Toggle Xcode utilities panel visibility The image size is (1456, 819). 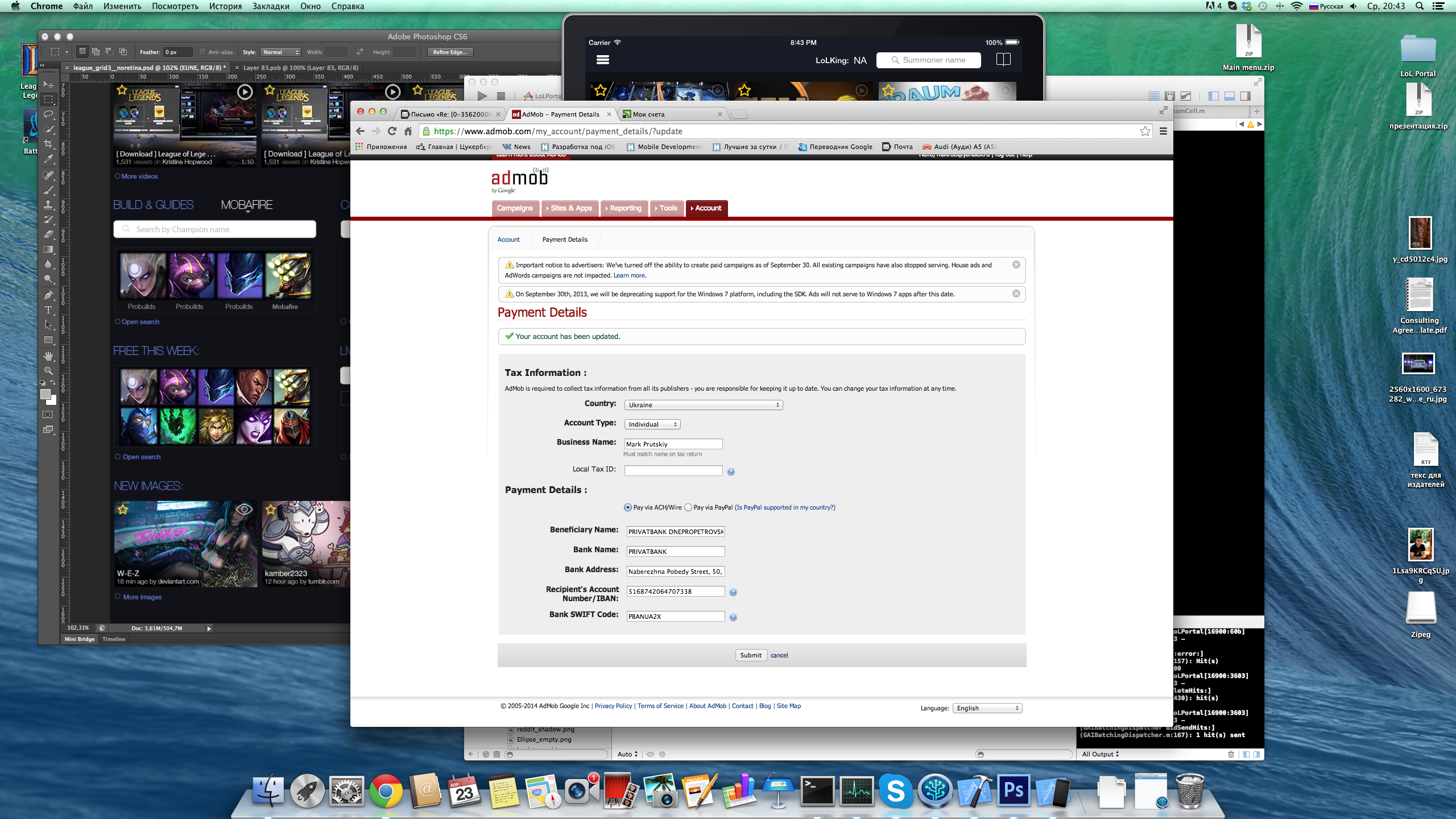pyautogui.click(x=1246, y=96)
